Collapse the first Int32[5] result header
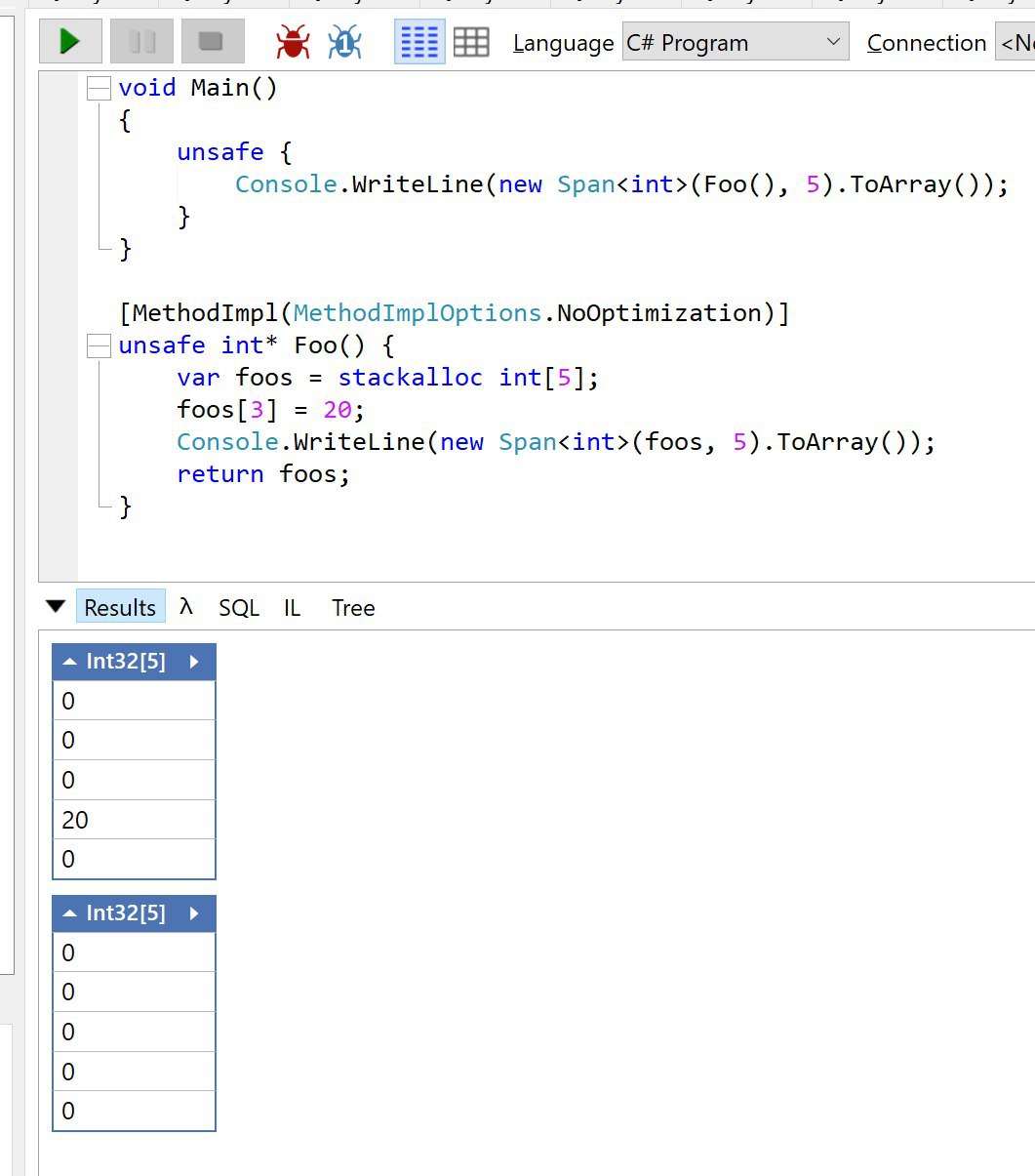The width and height of the screenshot is (1035, 1176). tap(69, 662)
